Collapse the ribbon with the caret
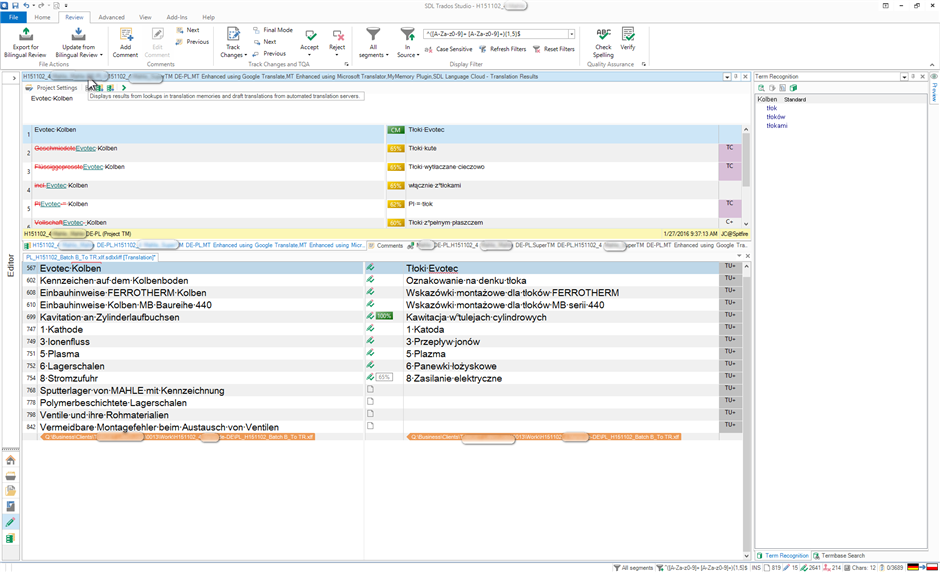 coord(932,65)
